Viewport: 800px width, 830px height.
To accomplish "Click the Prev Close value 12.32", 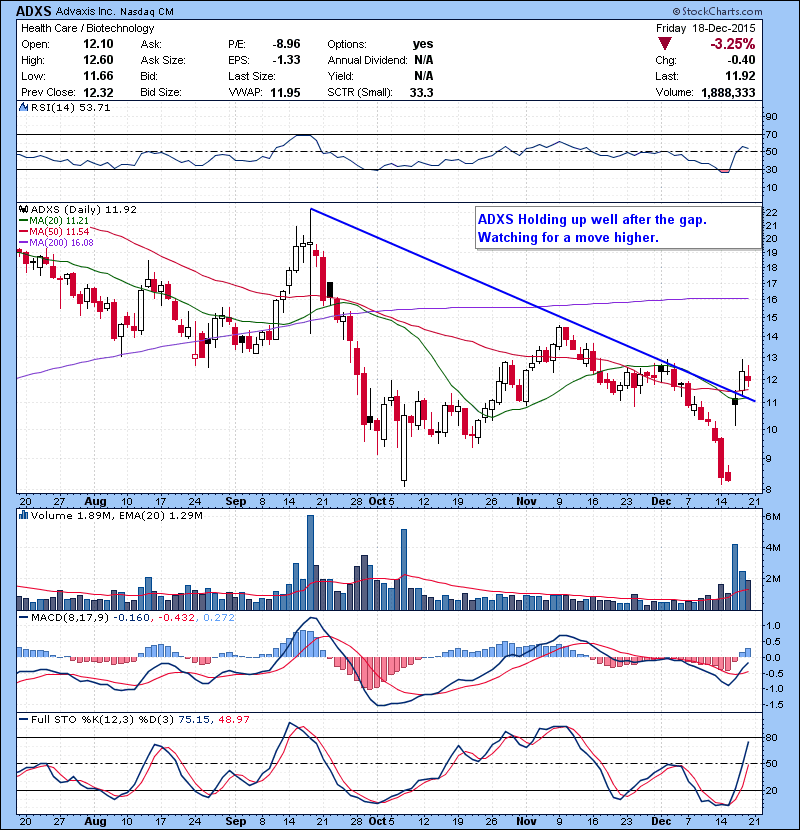I will [98, 93].
